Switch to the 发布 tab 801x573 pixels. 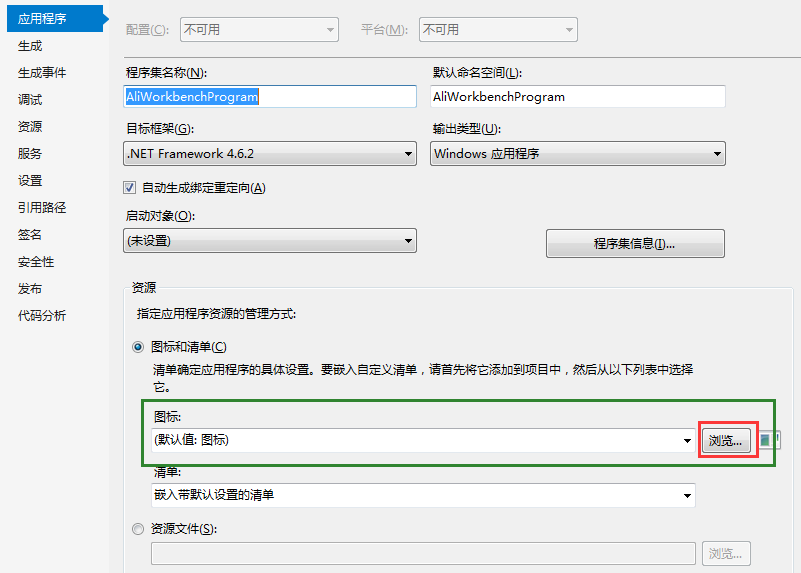pyautogui.click(x=30, y=289)
